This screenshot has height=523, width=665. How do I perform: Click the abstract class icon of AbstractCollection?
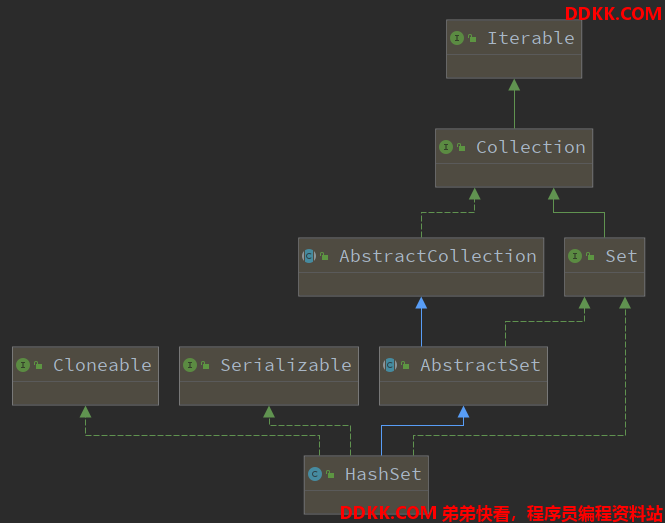pyautogui.click(x=309, y=256)
